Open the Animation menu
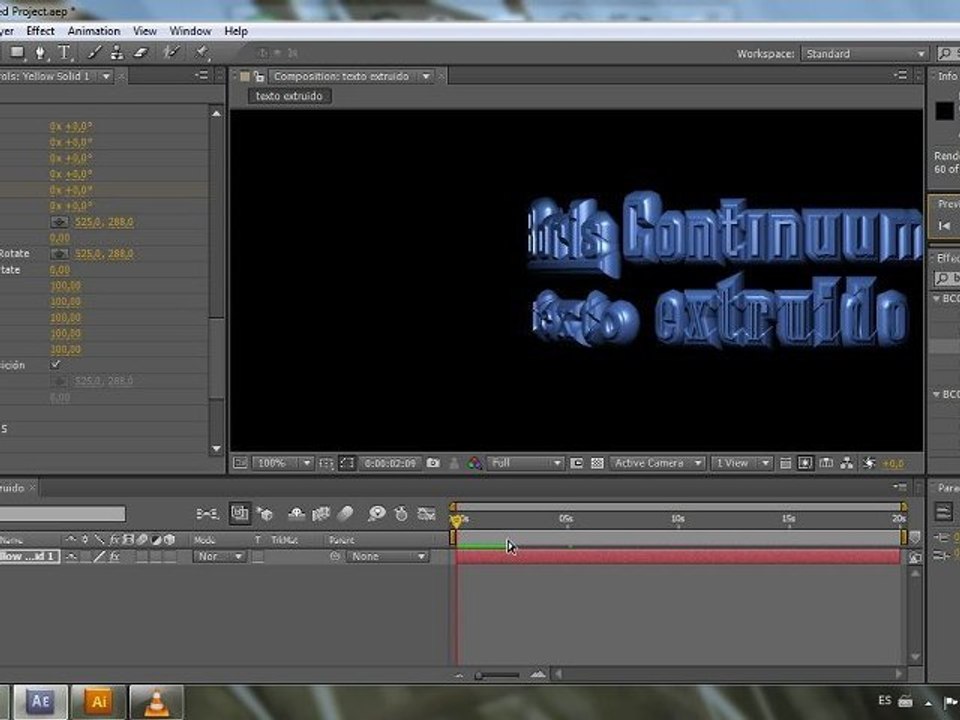This screenshot has width=960, height=720. click(94, 31)
